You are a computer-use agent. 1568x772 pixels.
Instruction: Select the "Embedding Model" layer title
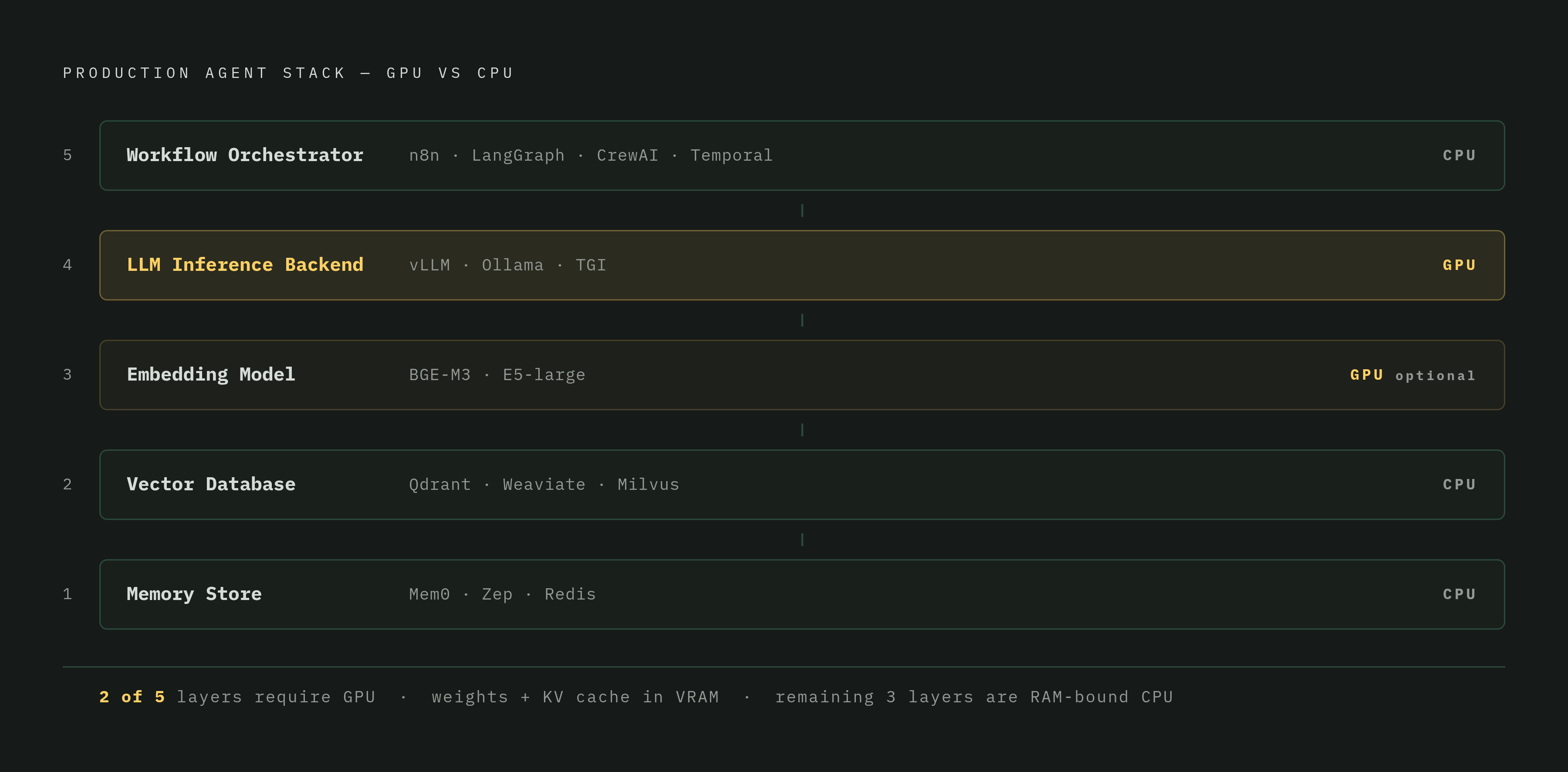[211, 375]
